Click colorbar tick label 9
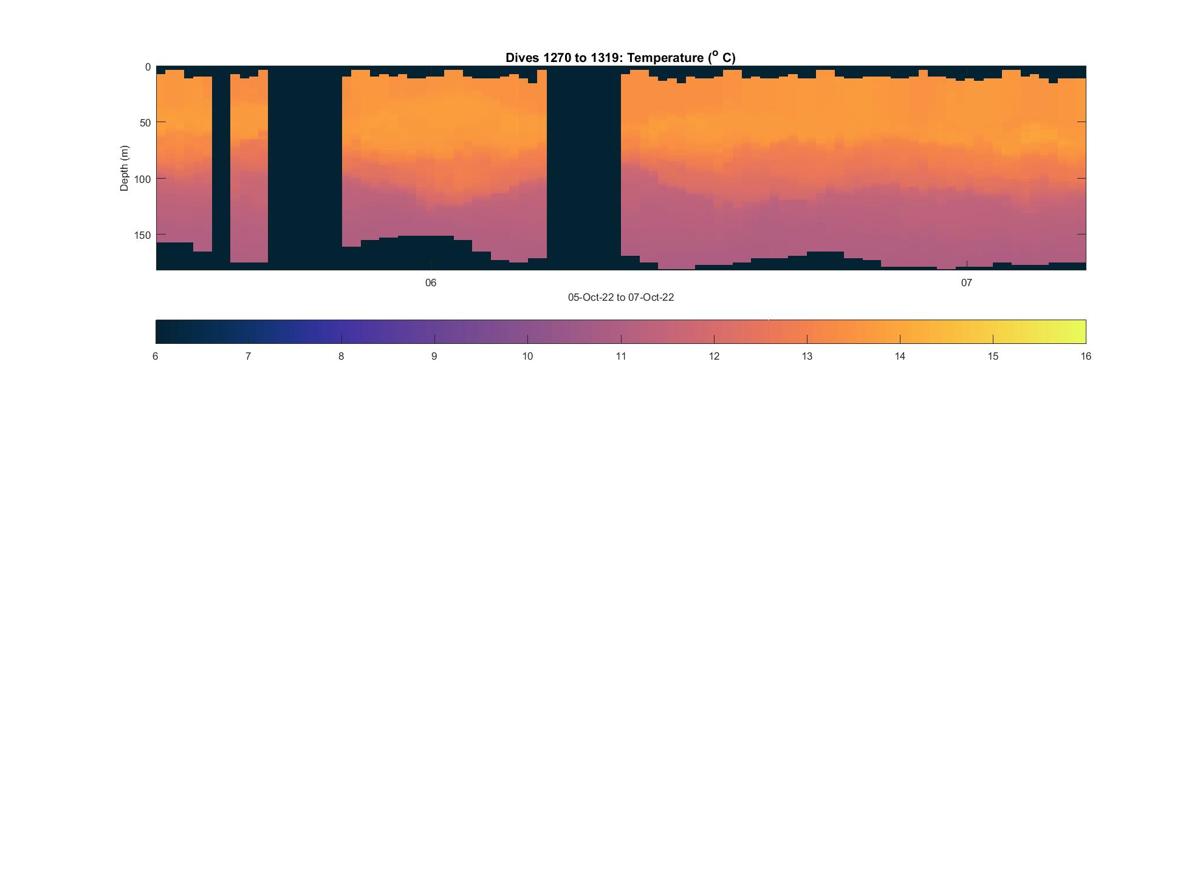 click(434, 356)
